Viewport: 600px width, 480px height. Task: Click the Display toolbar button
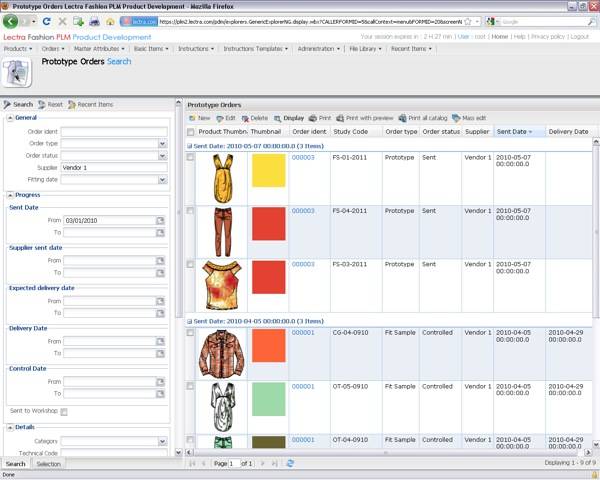coord(289,118)
